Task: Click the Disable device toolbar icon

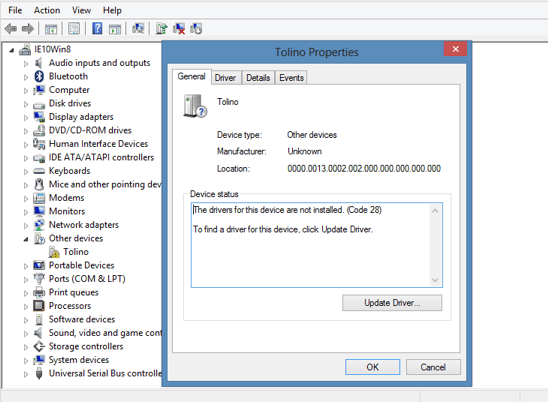Action: coord(196,29)
